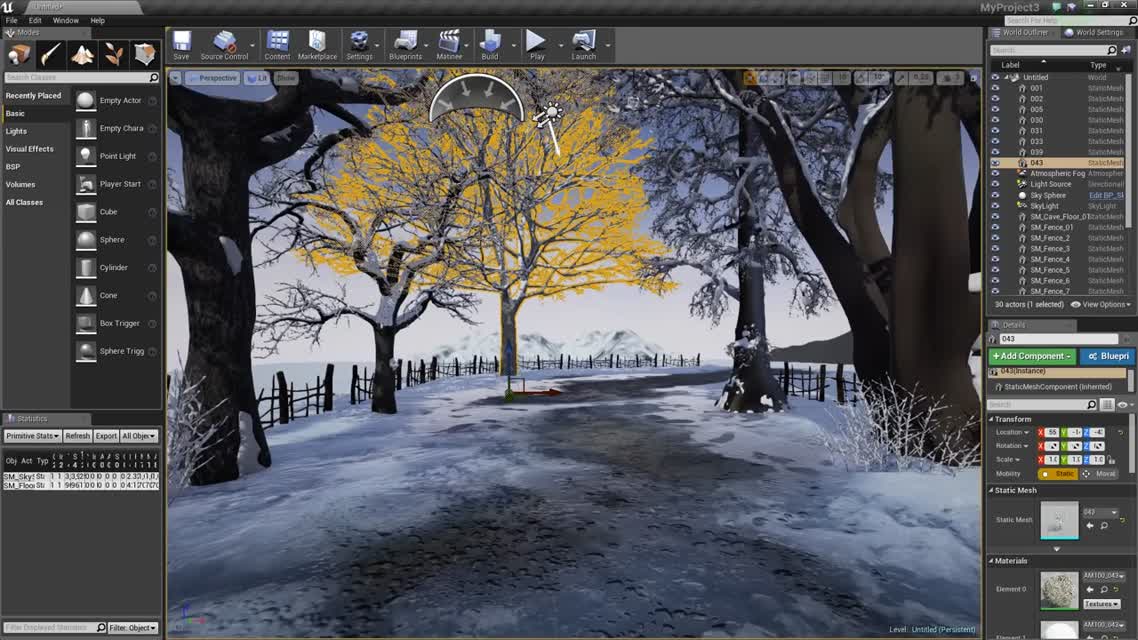Select Cone in the class list

click(116, 295)
